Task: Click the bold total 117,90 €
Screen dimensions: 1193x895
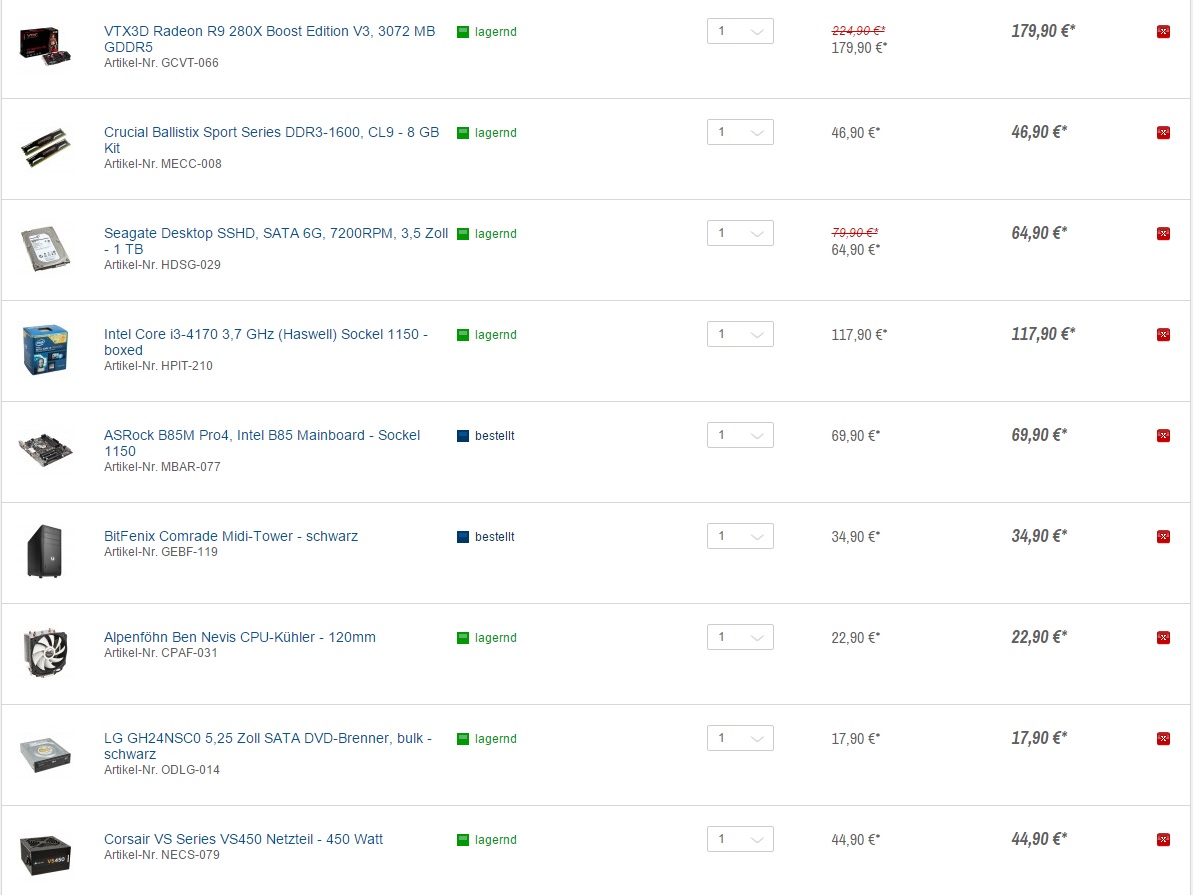Action: tap(1042, 334)
